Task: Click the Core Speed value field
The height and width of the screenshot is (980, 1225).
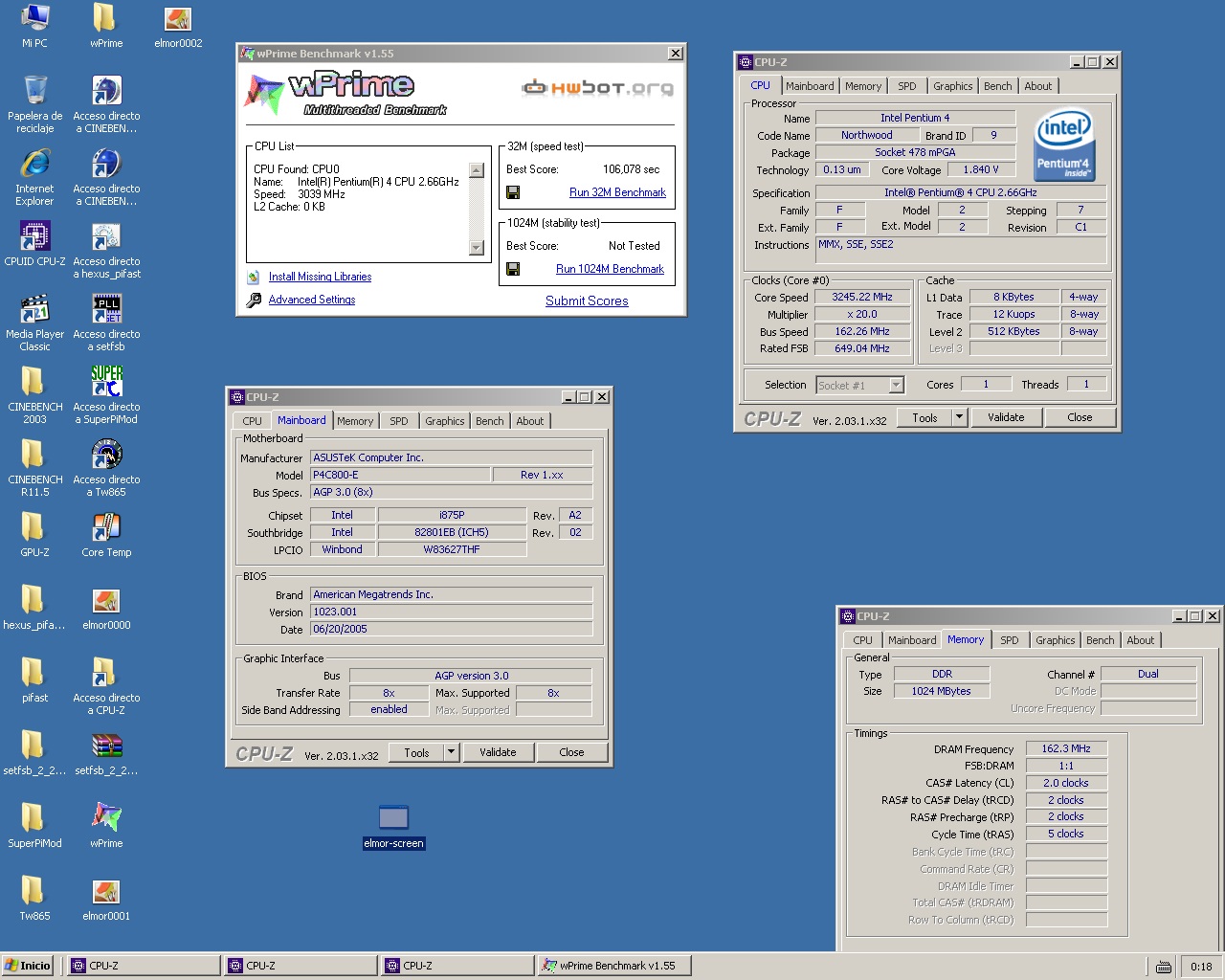Action: pyautogui.click(x=861, y=297)
